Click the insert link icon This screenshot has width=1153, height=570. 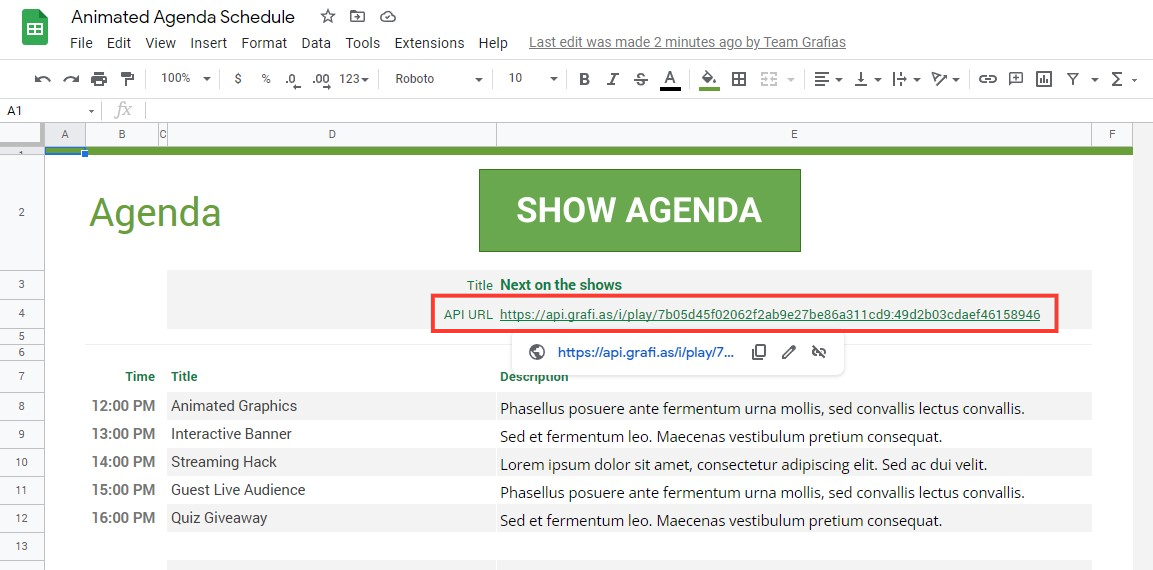(988, 79)
